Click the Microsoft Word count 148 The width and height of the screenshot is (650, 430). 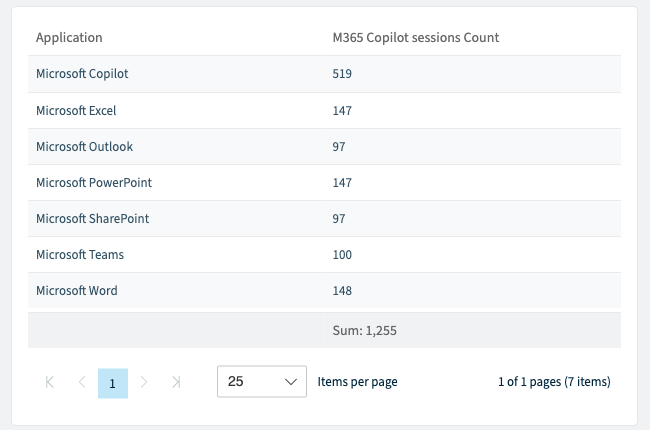click(342, 291)
